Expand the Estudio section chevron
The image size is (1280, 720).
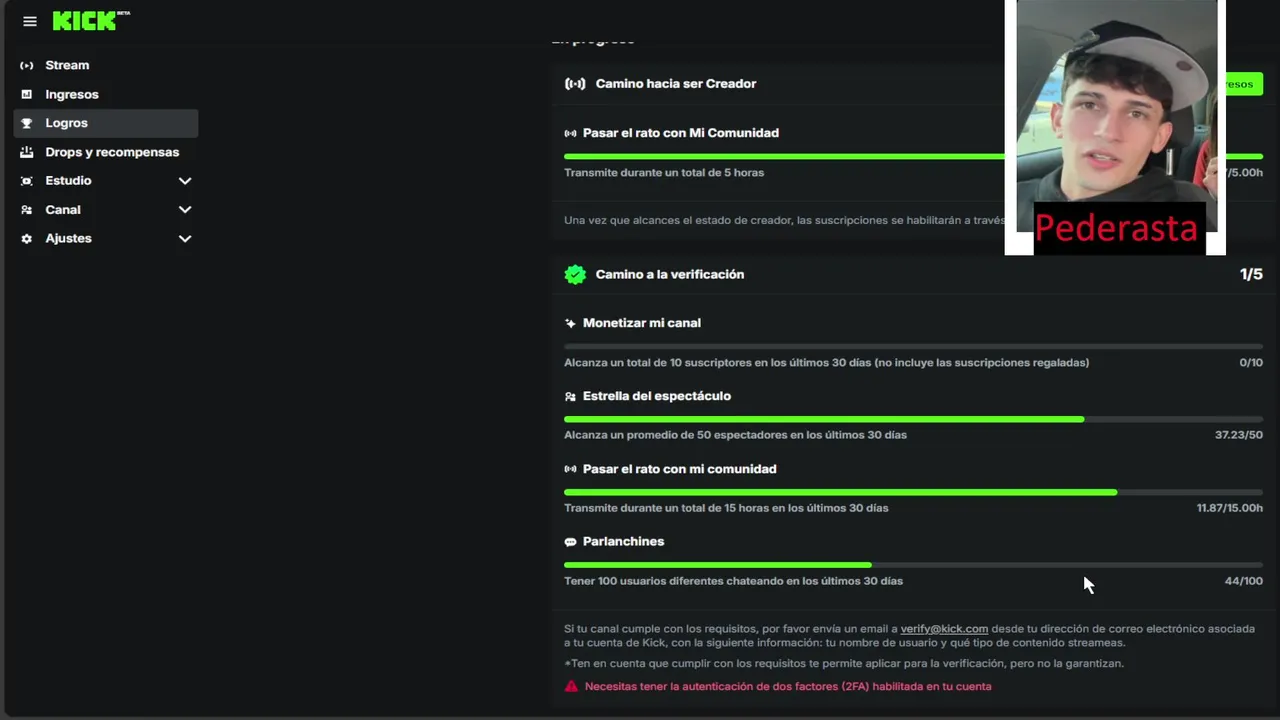click(185, 181)
